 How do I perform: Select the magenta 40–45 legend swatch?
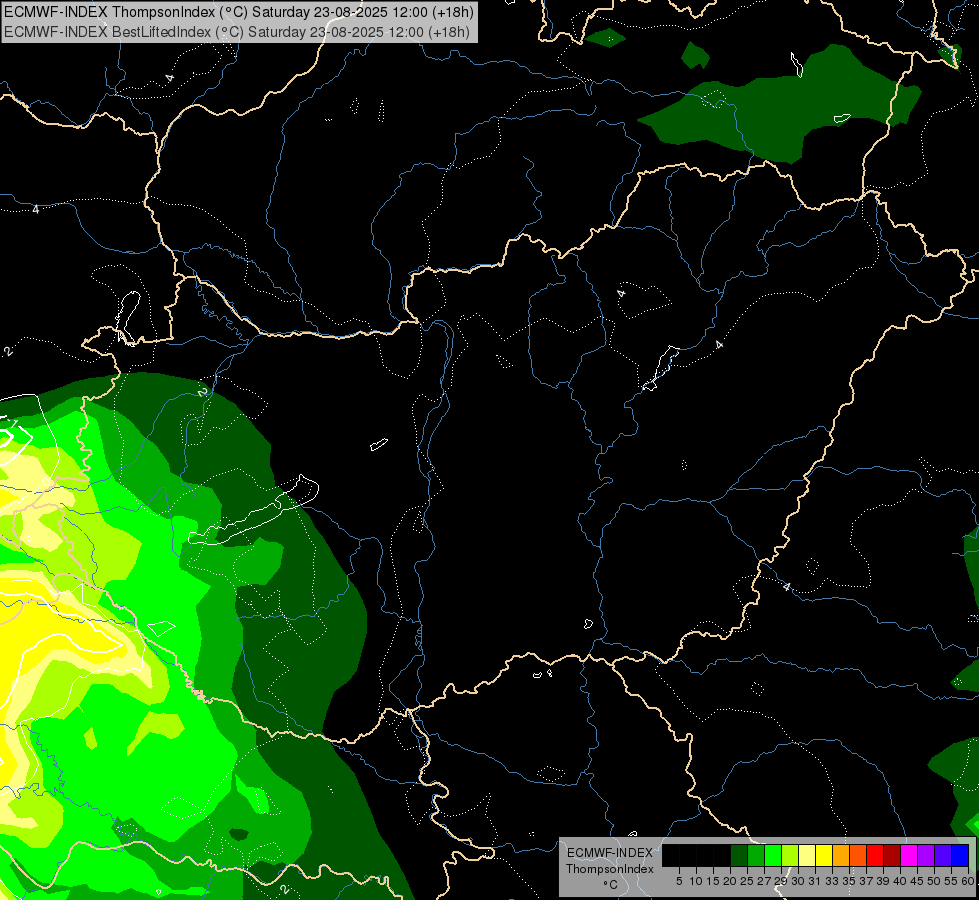[909, 855]
